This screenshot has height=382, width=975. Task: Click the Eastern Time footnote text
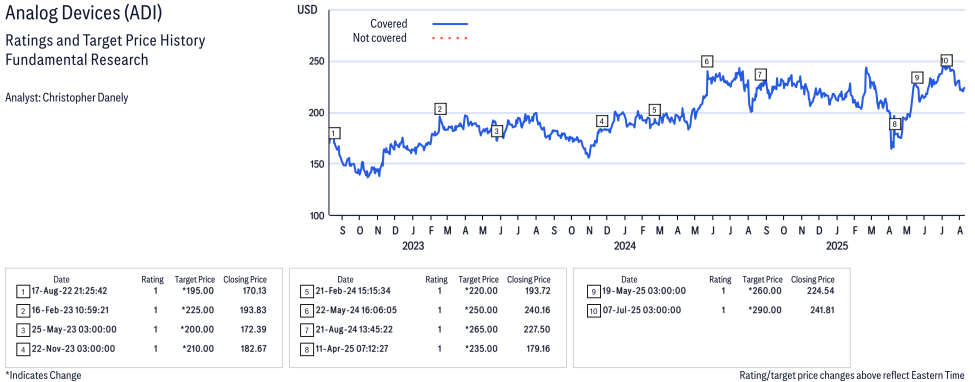pyautogui.click(x=853, y=376)
